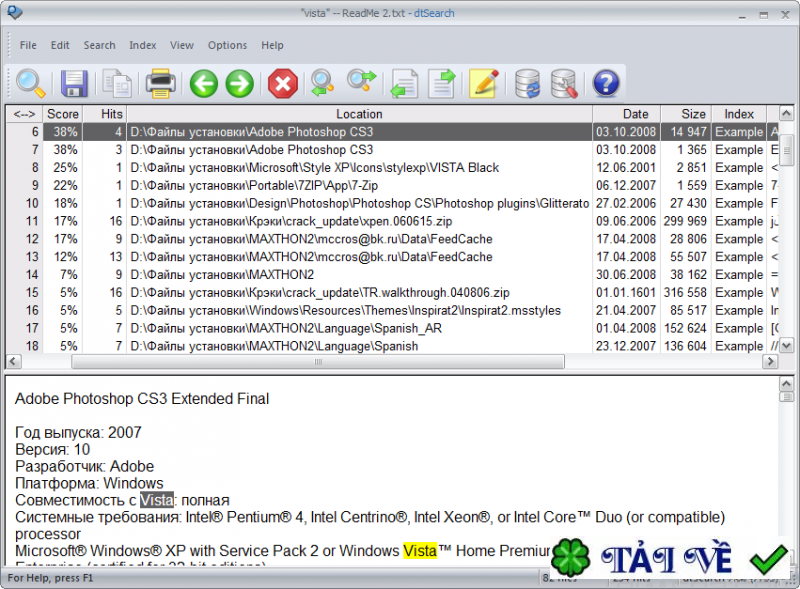This screenshot has width=800, height=589.
Task: Open the Help menu
Action: tap(272, 45)
